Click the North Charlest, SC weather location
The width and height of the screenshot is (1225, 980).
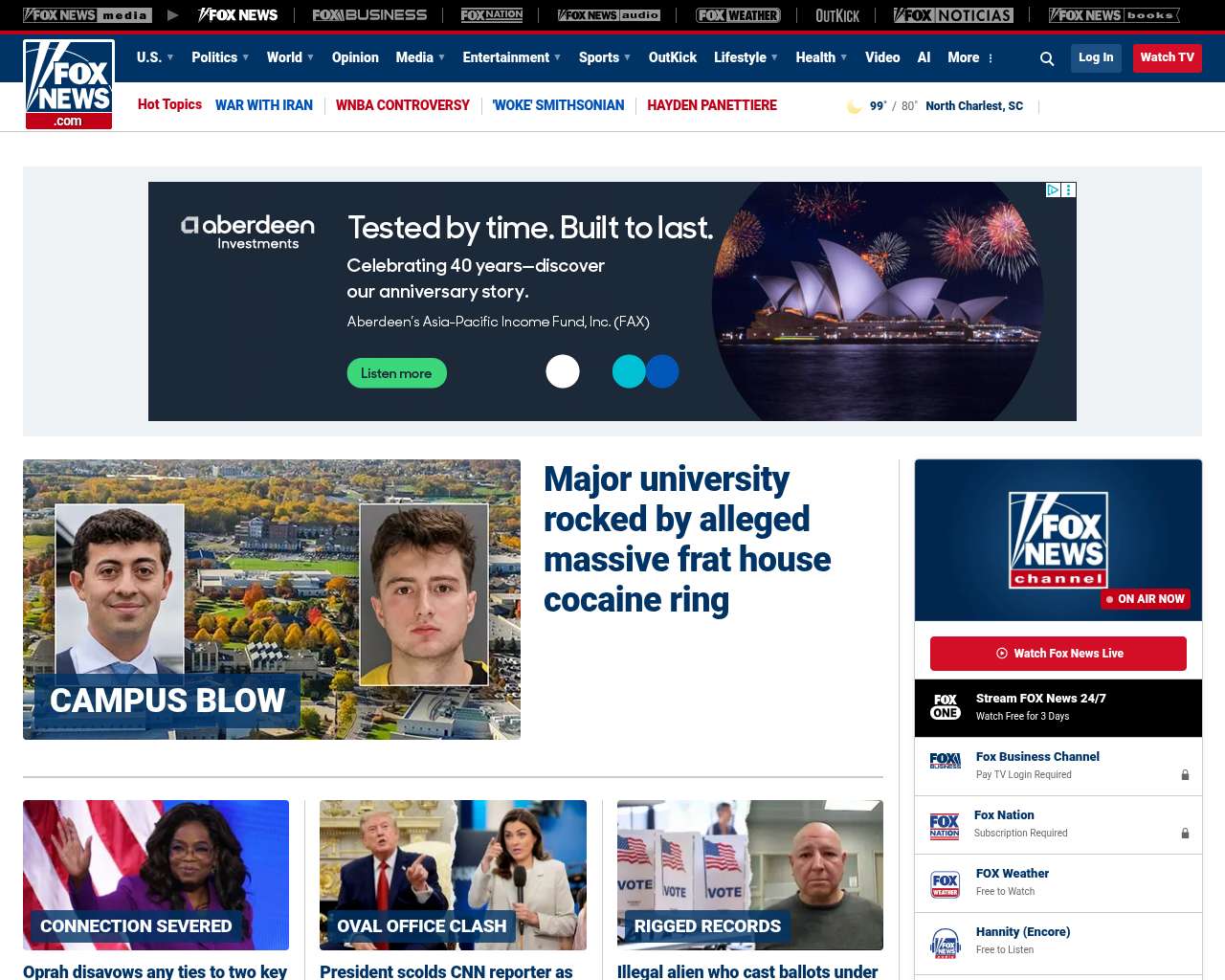click(974, 106)
